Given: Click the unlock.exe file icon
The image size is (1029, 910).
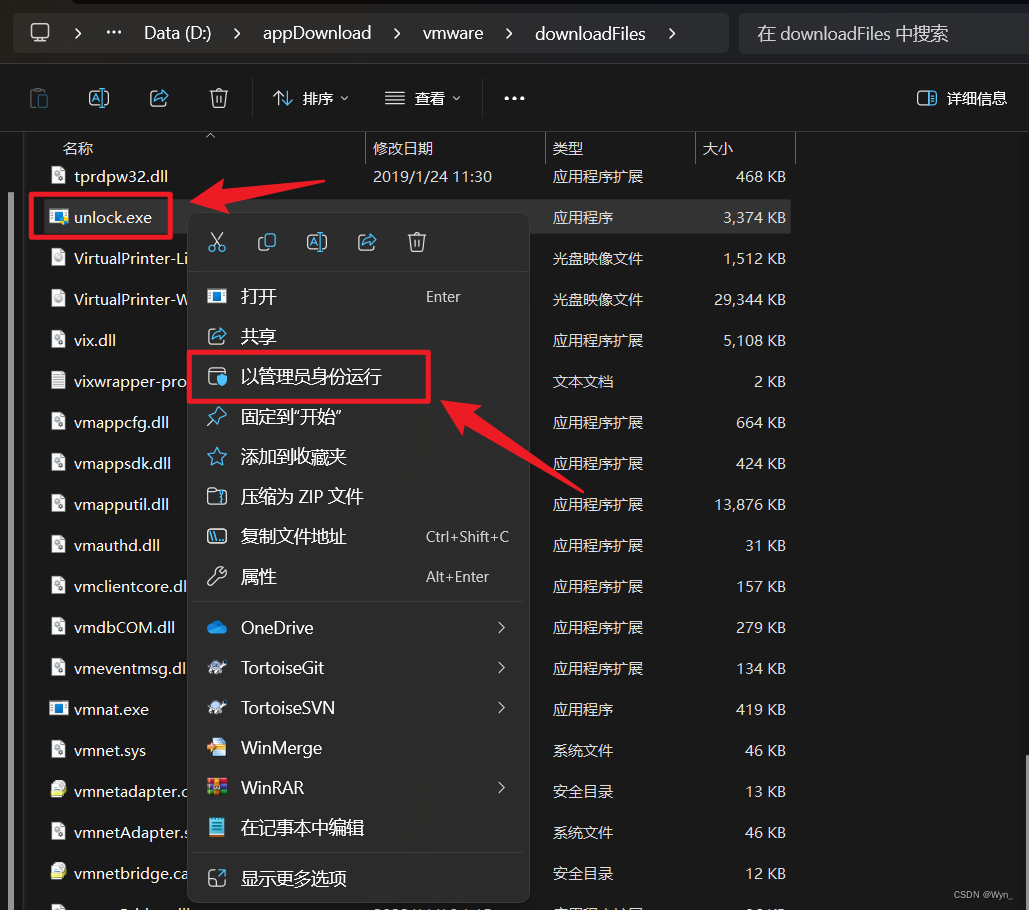Looking at the screenshot, I should click(x=58, y=217).
